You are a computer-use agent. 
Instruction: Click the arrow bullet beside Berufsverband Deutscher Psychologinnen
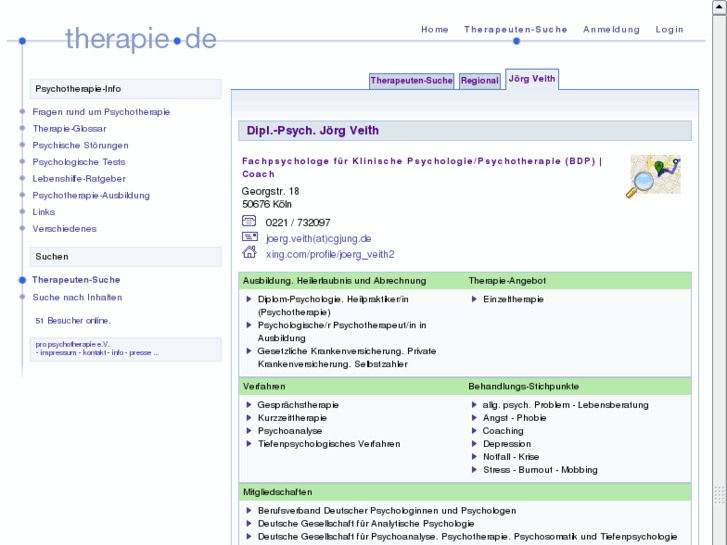point(249,511)
